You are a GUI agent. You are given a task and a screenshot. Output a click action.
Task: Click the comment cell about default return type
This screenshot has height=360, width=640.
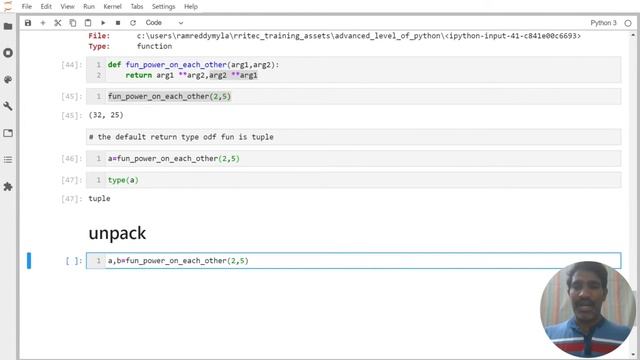click(x=353, y=137)
